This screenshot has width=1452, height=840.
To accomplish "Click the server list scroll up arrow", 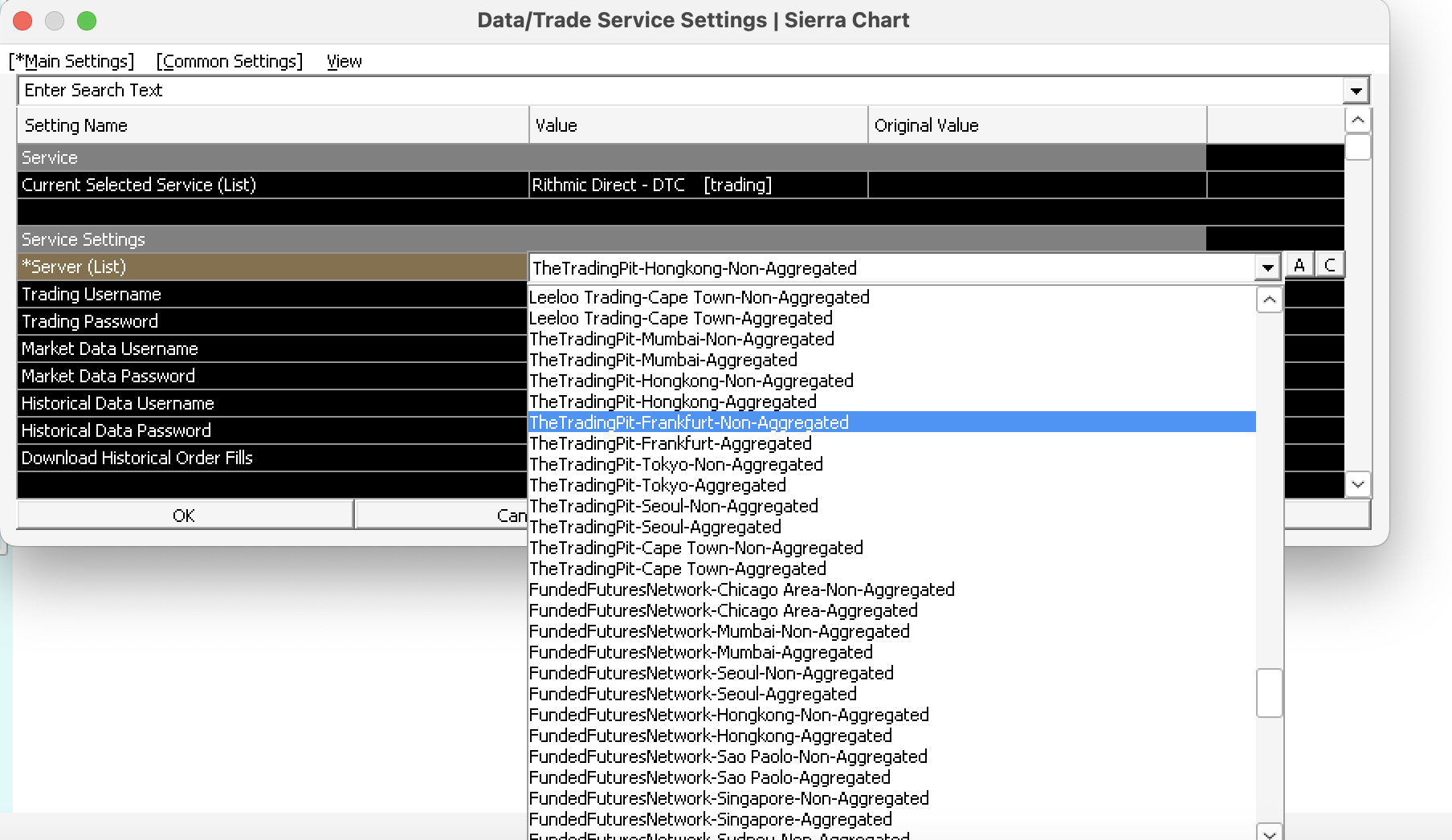I will coord(1269,300).
